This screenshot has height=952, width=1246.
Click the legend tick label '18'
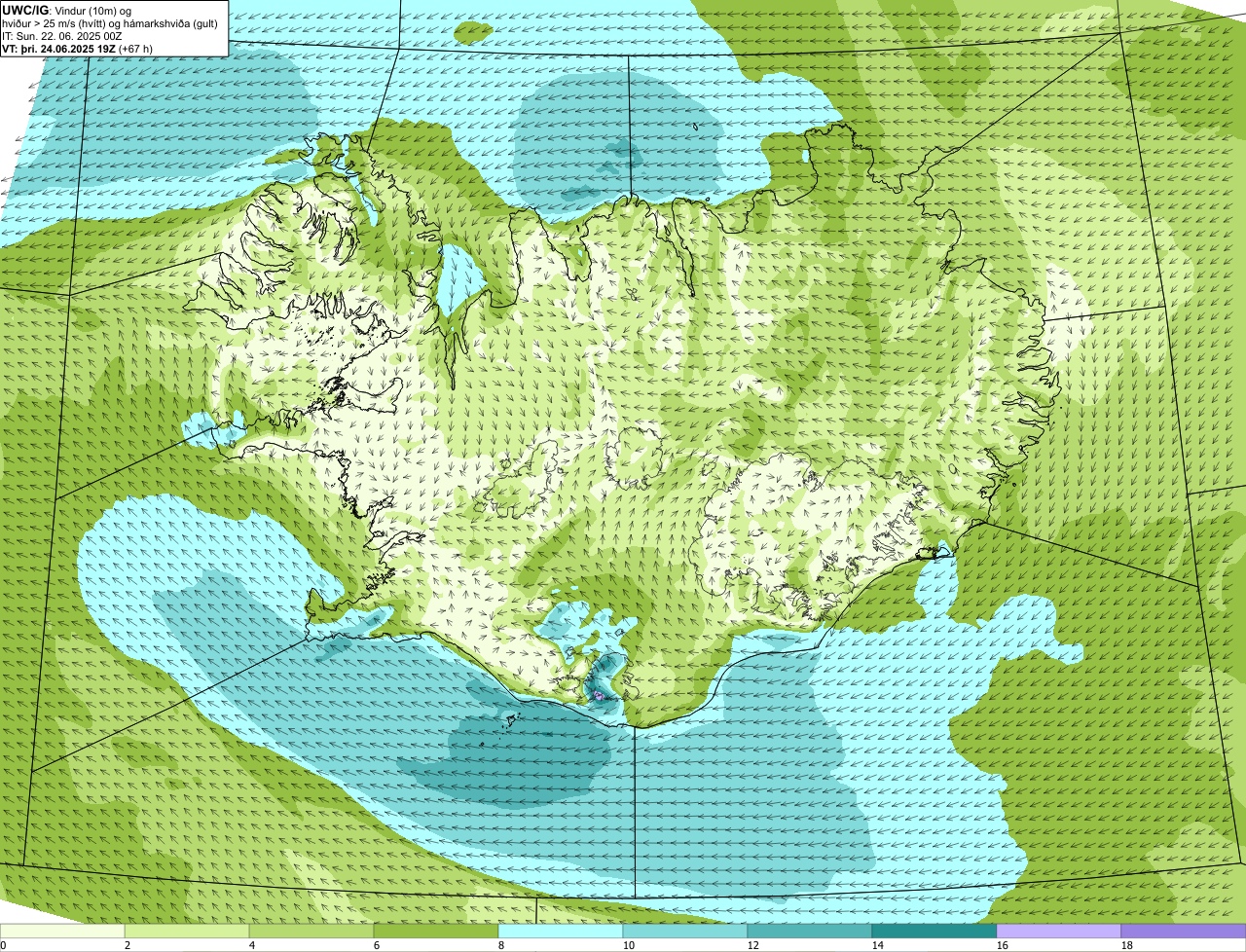[x=1126, y=945]
